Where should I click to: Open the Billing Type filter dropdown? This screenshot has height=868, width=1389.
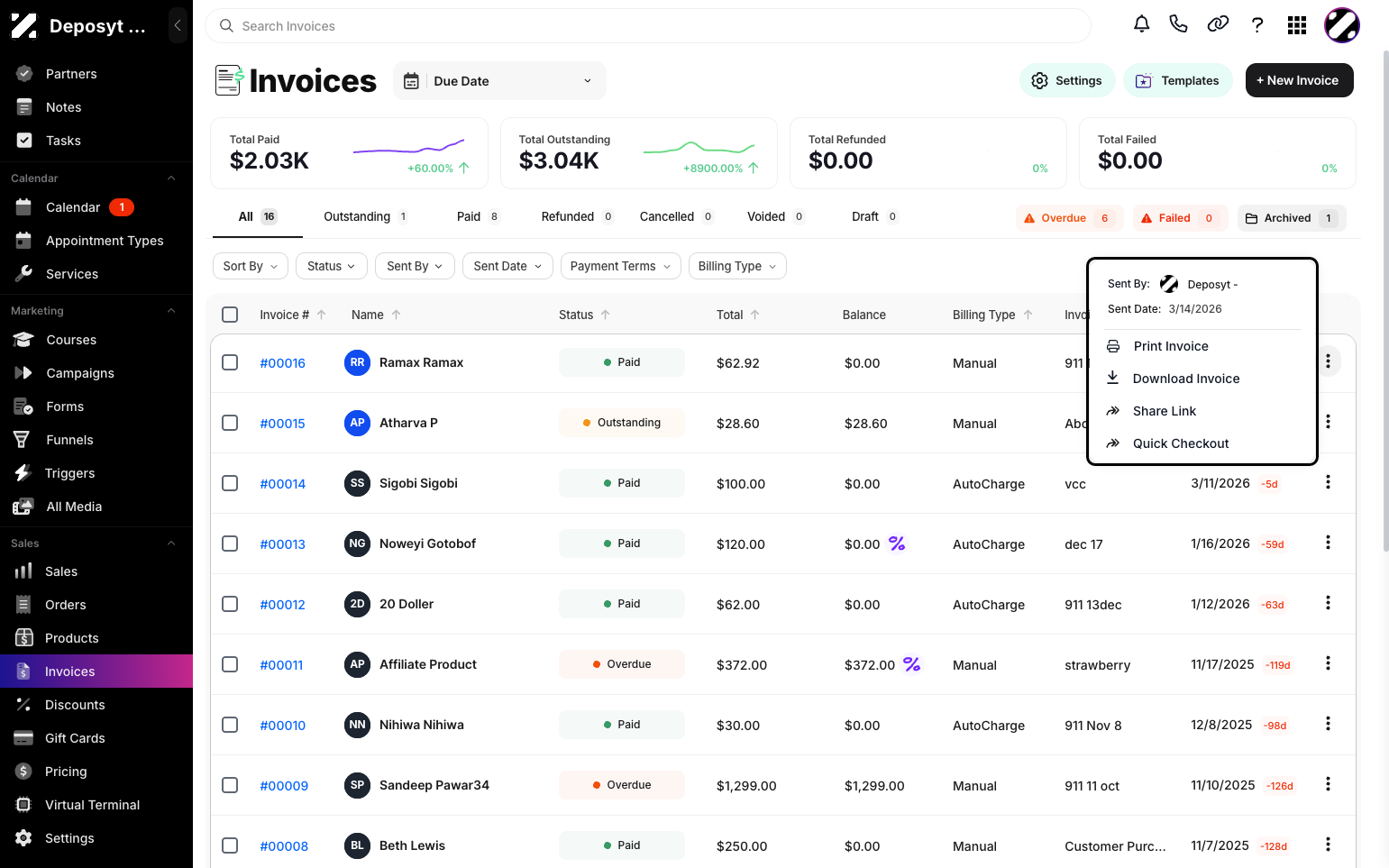[x=737, y=266]
